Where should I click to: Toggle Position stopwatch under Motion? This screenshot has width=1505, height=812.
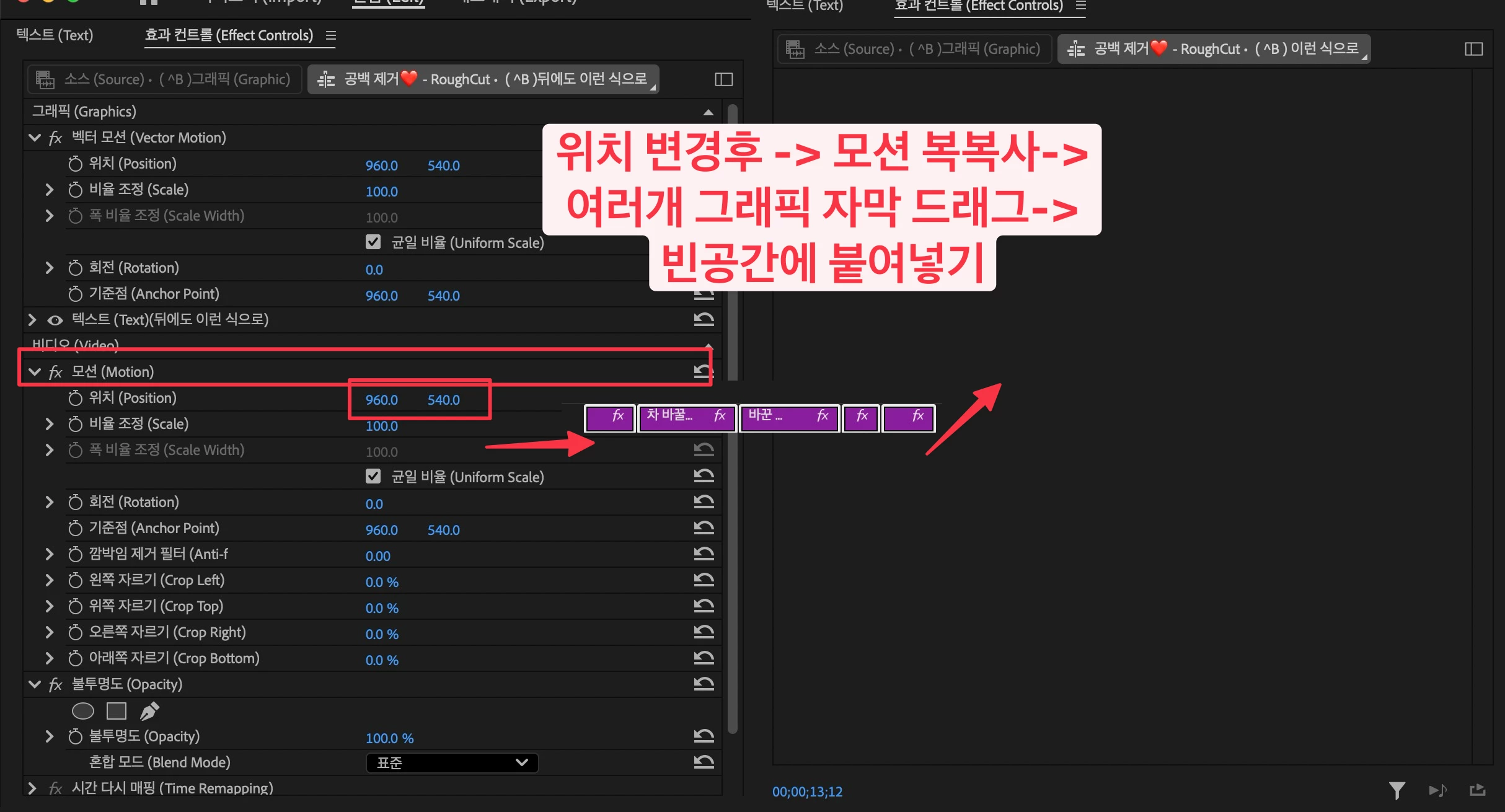click(x=75, y=398)
